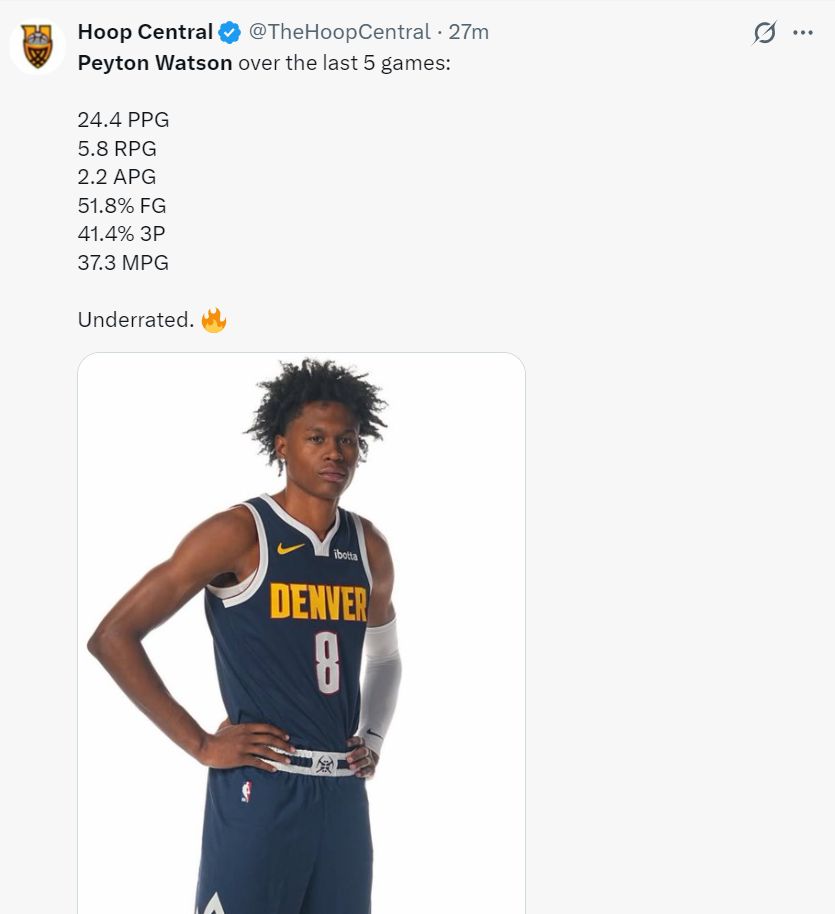Open the @TheHoopCentral handle link
The image size is (835, 914).
tap(340, 32)
